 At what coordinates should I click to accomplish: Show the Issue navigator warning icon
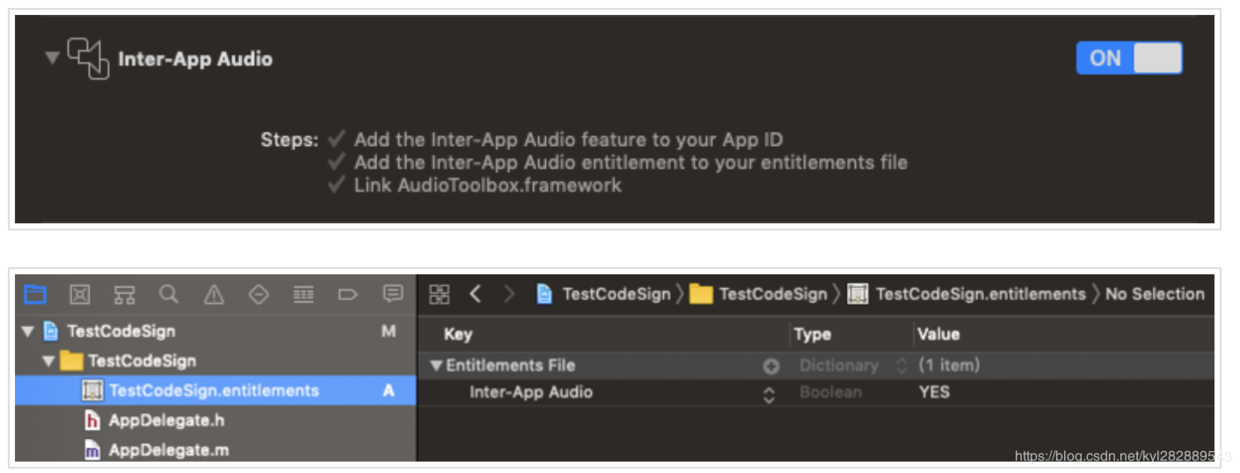point(214,294)
